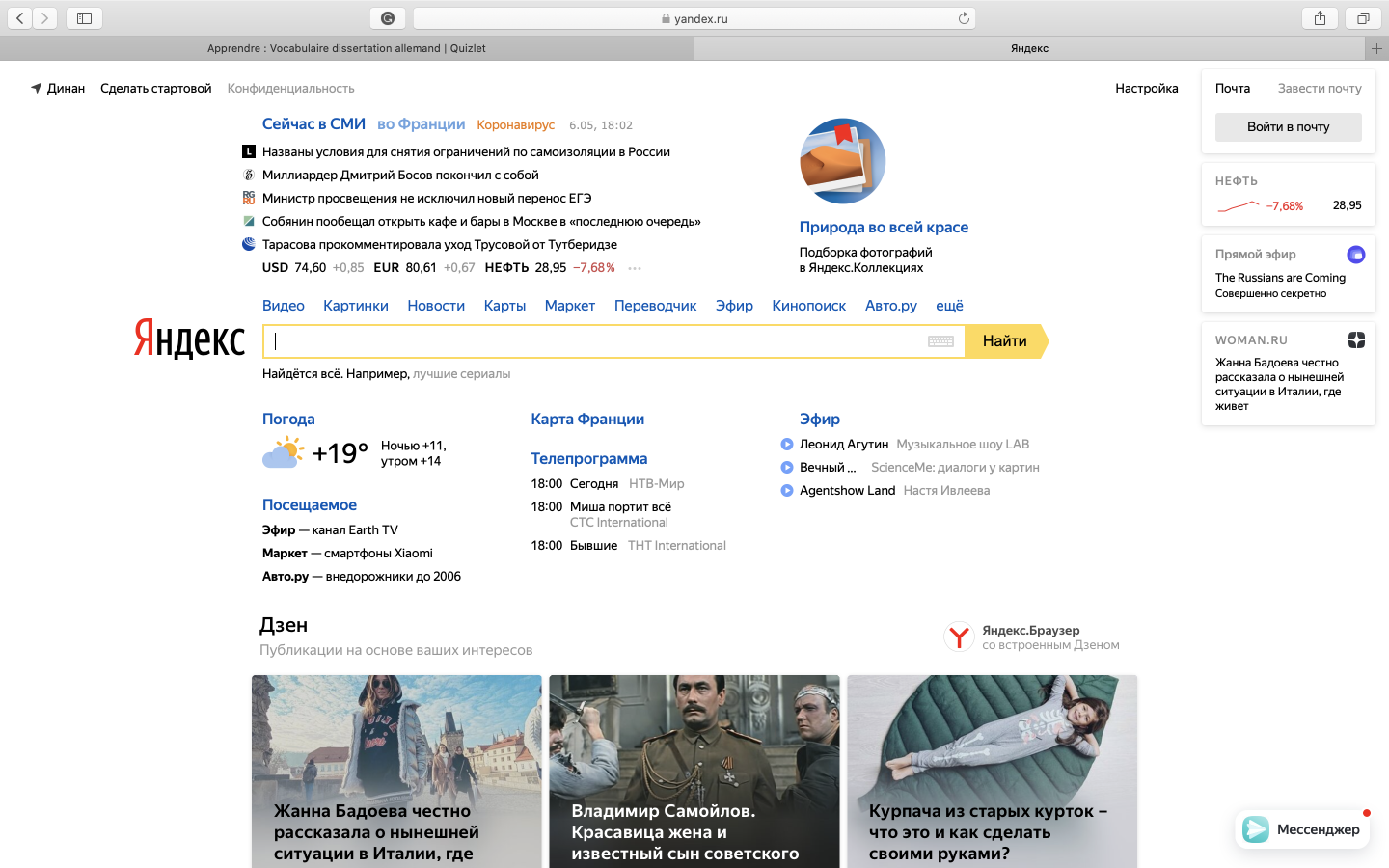
Task: Click the Войти в почту button
Action: tap(1288, 126)
